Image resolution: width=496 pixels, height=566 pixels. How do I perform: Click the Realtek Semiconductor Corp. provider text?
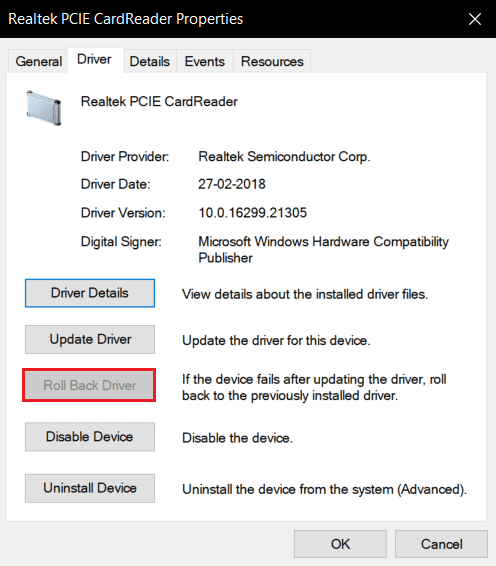pos(284,157)
